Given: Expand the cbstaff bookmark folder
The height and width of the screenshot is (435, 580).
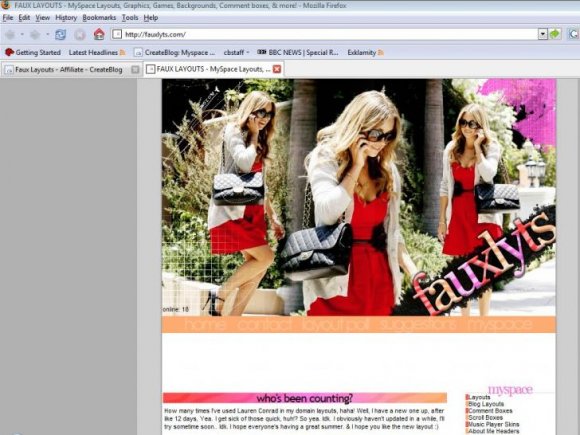Looking at the screenshot, I should (236, 53).
